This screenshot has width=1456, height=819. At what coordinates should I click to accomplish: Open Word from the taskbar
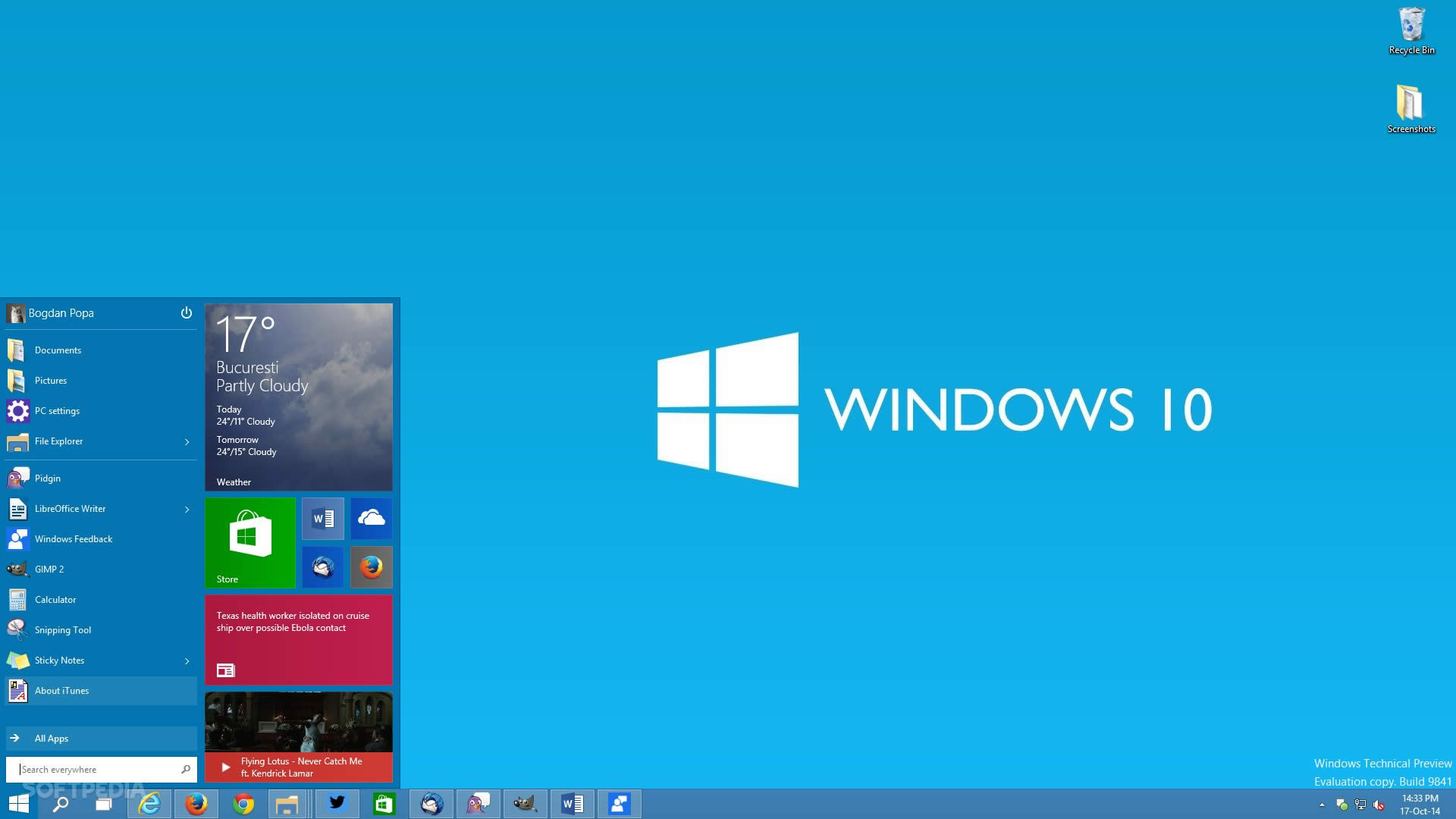coord(572,803)
